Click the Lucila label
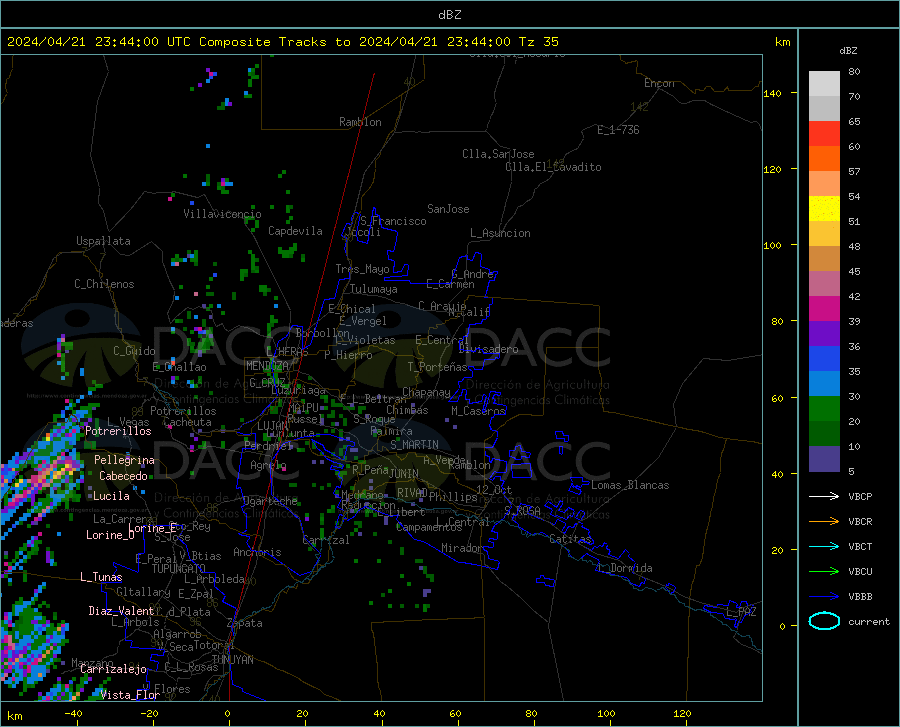Image resolution: width=900 pixels, height=727 pixels. 111,496
